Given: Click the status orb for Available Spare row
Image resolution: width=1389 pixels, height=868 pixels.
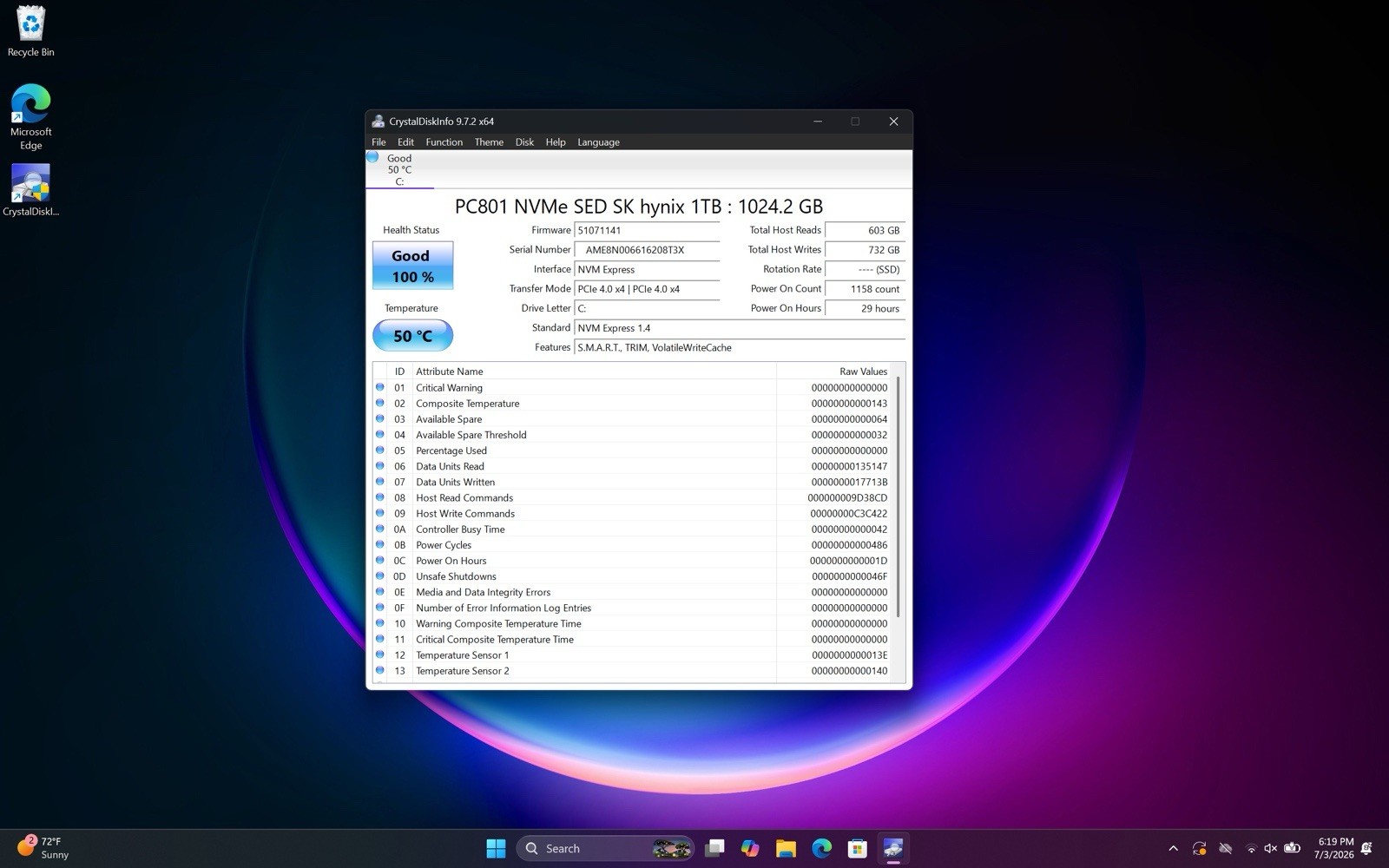Looking at the screenshot, I should [380, 418].
